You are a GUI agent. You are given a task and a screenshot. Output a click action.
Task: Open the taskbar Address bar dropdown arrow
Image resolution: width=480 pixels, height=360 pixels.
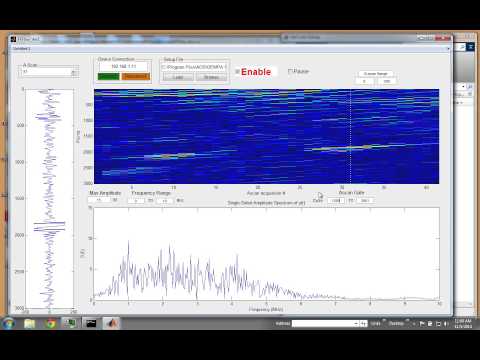356,324
